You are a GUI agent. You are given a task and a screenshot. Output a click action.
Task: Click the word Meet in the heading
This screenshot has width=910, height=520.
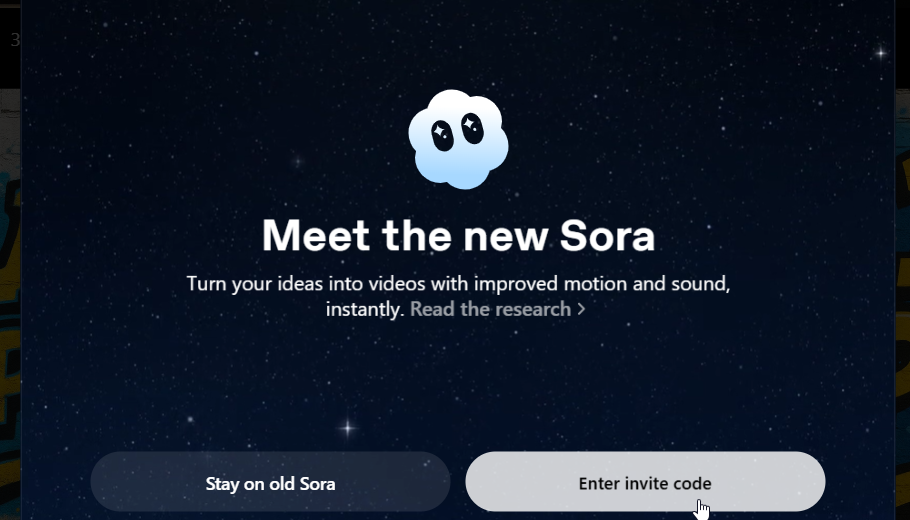click(x=313, y=236)
